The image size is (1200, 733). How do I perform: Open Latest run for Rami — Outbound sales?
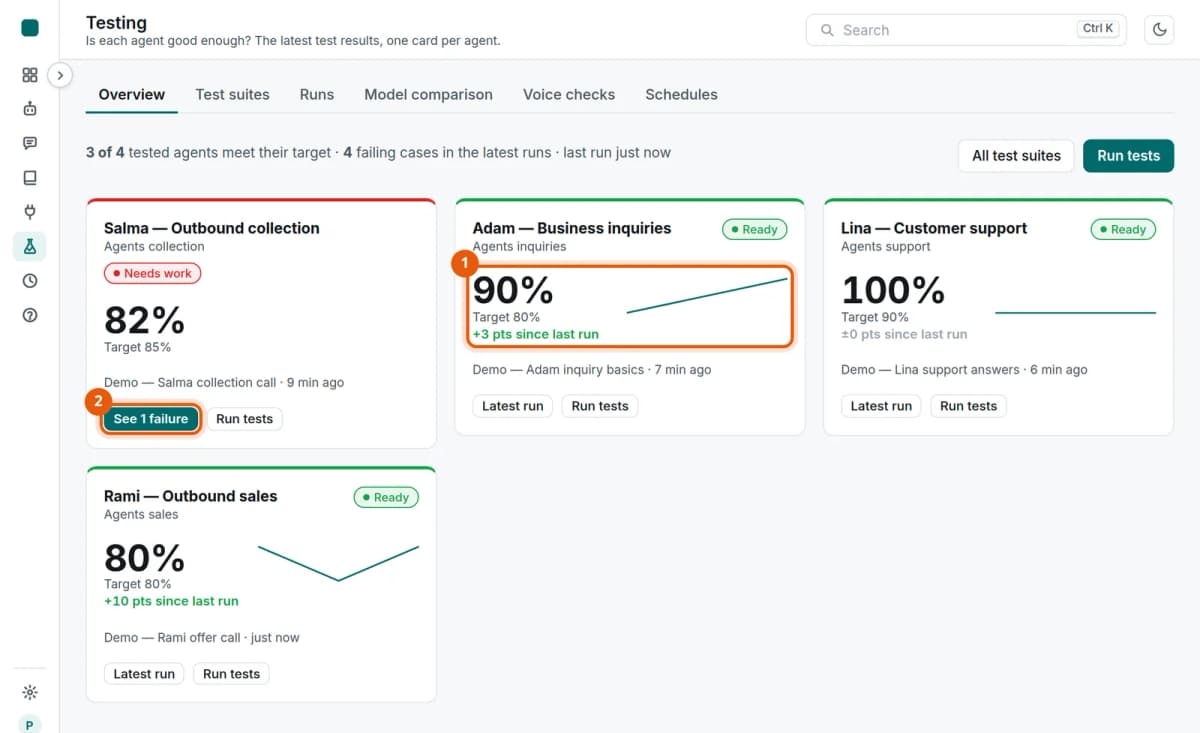tap(144, 674)
